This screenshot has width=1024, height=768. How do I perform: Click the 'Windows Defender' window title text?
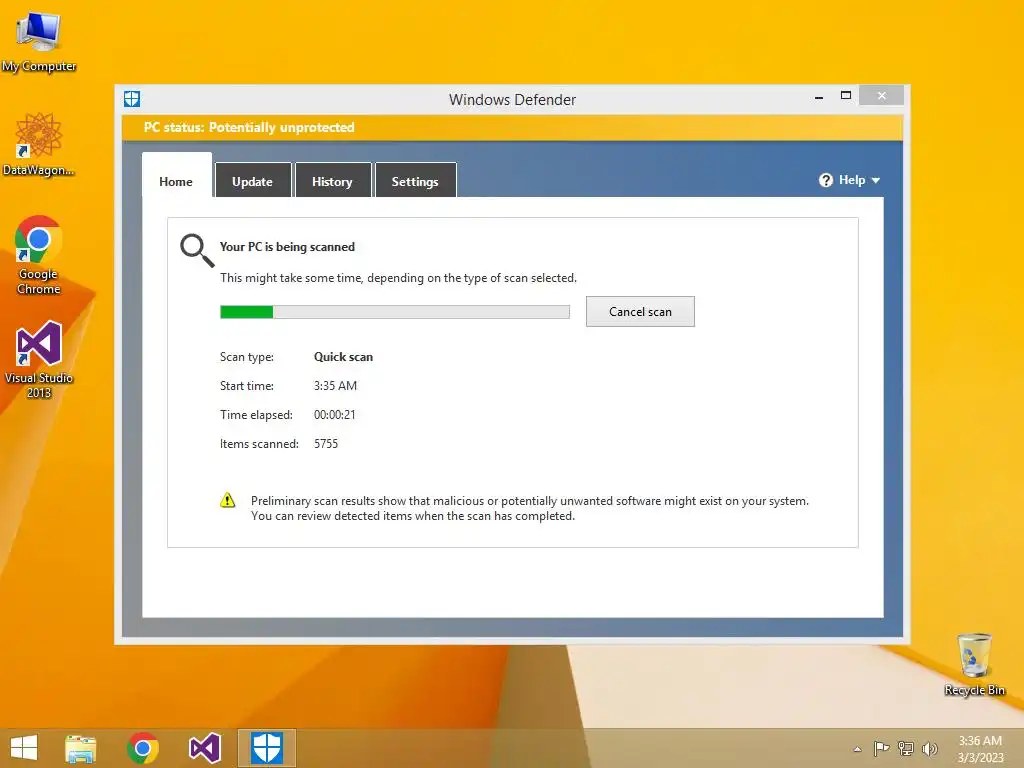[512, 99]
